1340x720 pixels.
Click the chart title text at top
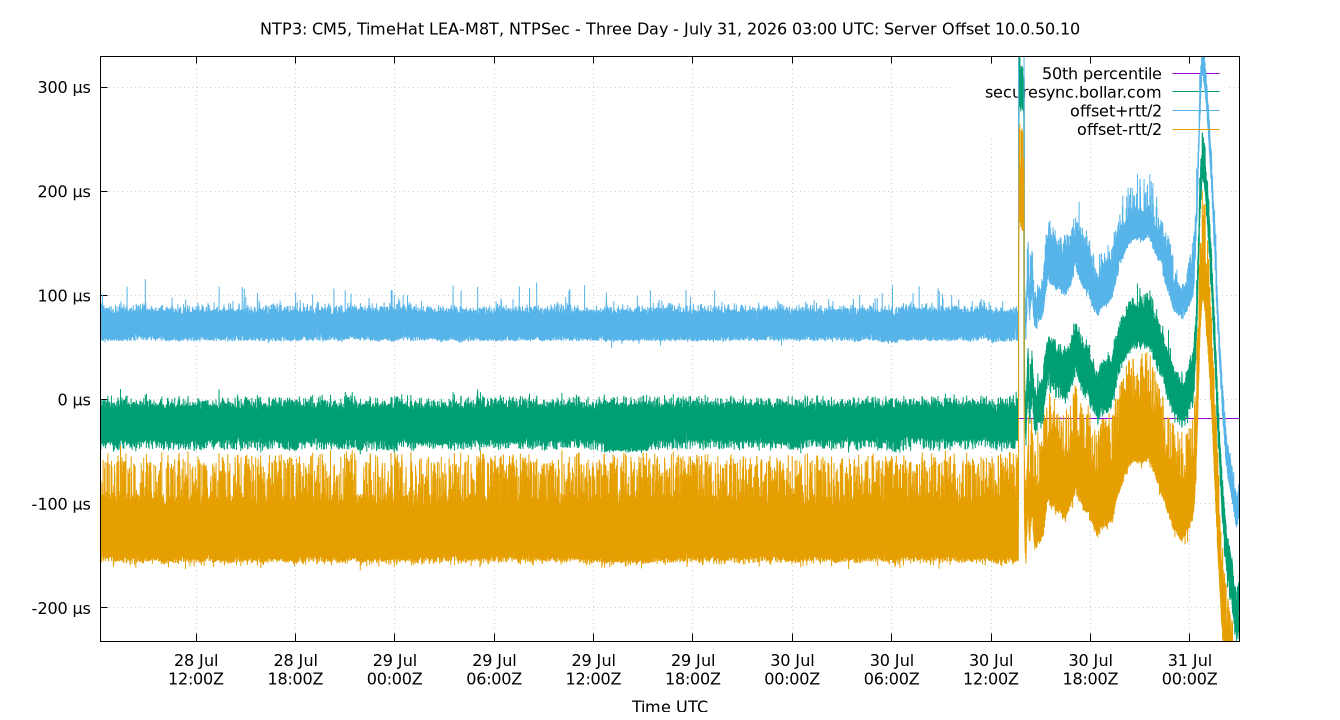pos(670,29)
